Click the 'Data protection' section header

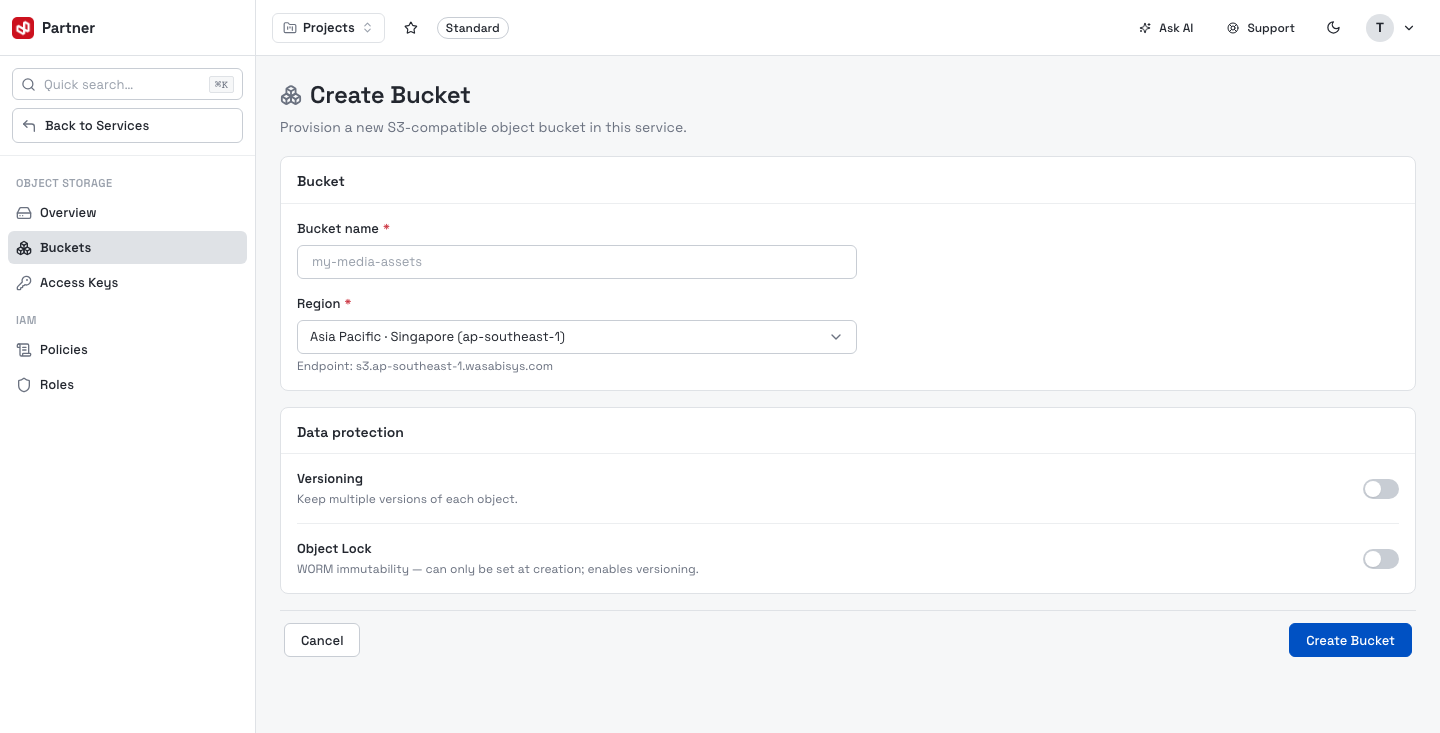point(350,432)
